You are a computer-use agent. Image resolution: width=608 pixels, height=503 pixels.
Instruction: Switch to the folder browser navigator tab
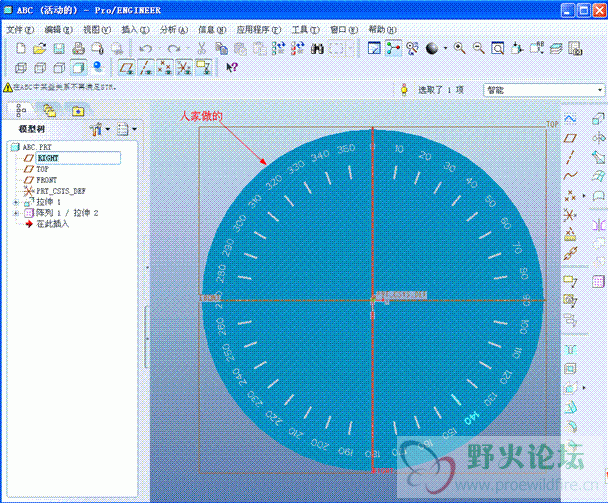pos(49,111)
